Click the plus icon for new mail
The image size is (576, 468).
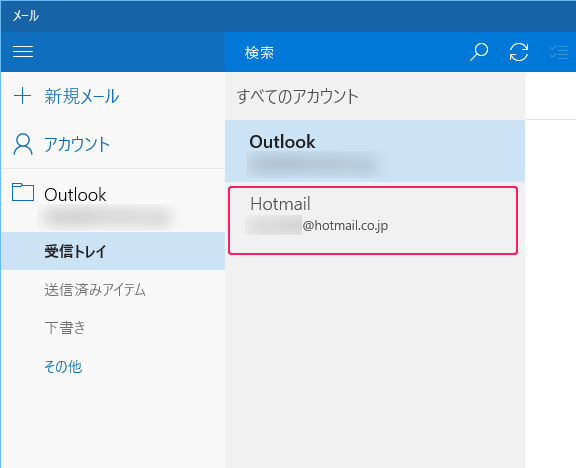22,96
